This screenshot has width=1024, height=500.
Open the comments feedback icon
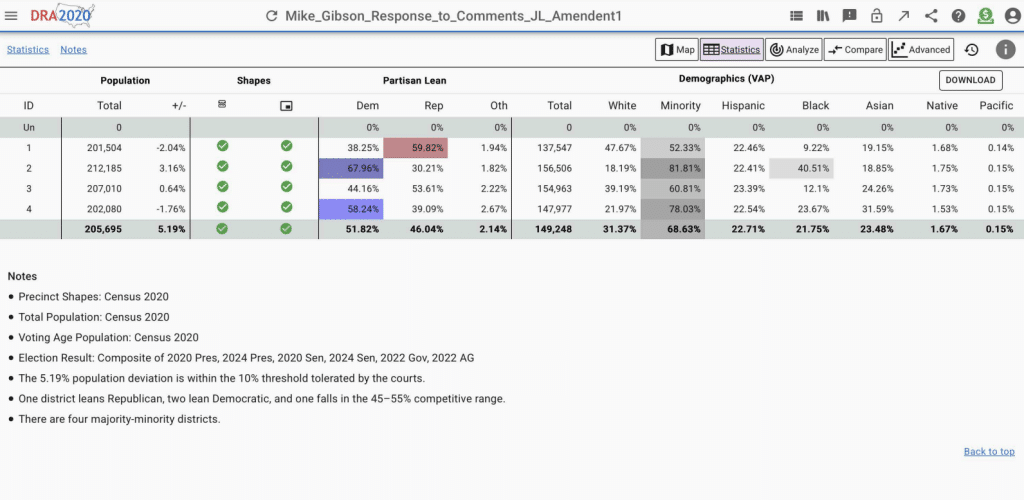850,16
